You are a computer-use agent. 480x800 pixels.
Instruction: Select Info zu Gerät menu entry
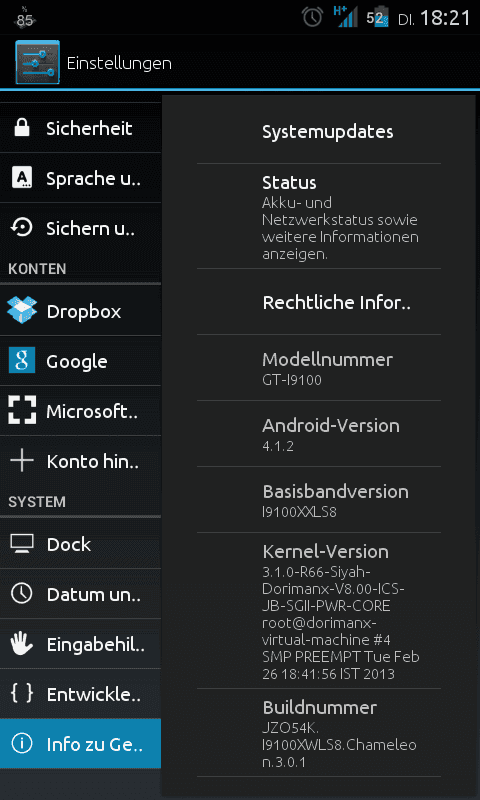tap(81, 744)
